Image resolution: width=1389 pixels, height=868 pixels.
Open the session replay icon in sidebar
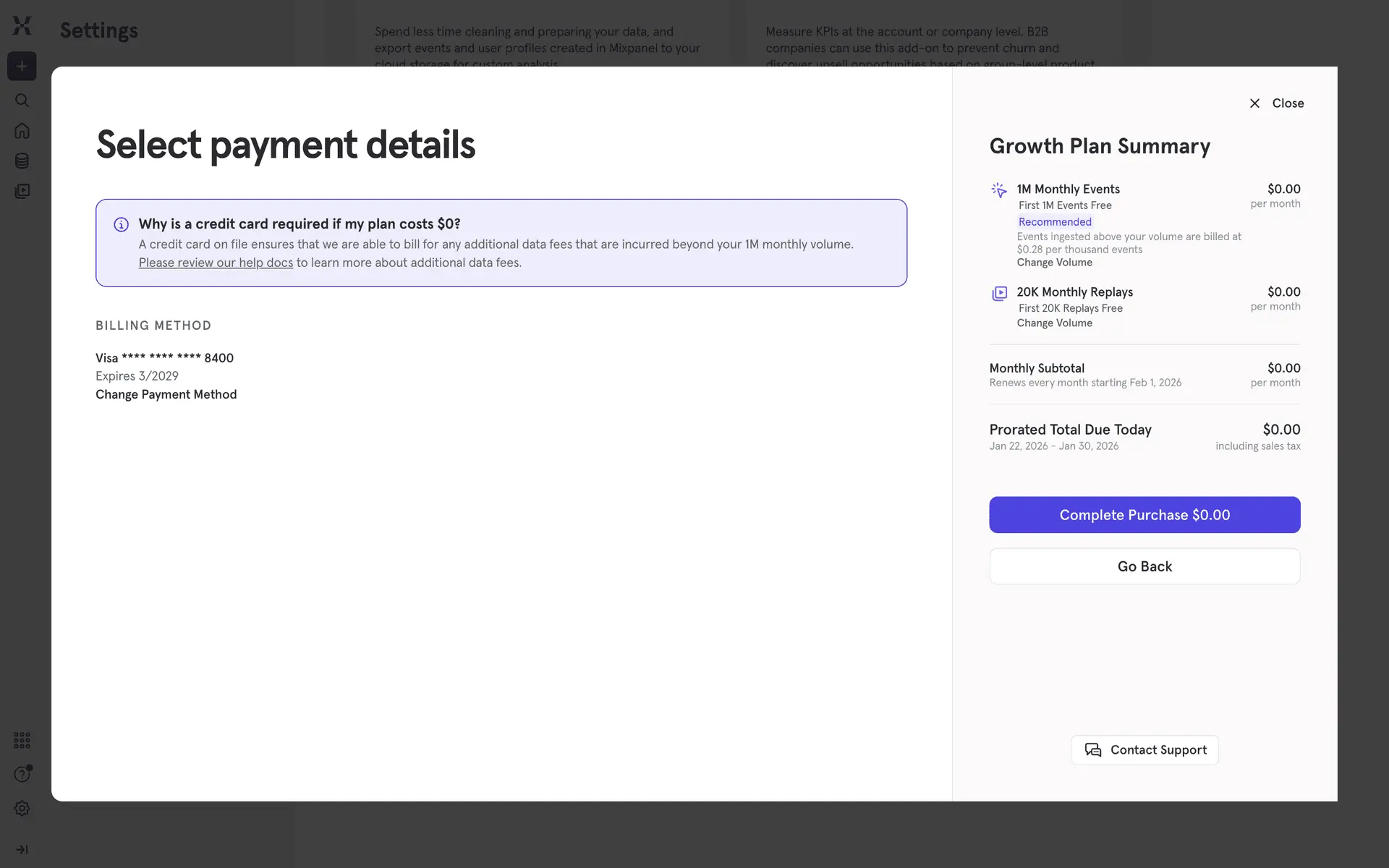22,191
